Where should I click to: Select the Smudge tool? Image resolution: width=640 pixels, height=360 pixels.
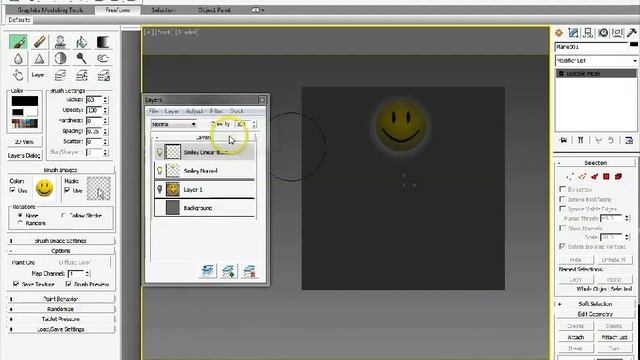(x=102, y=59)
